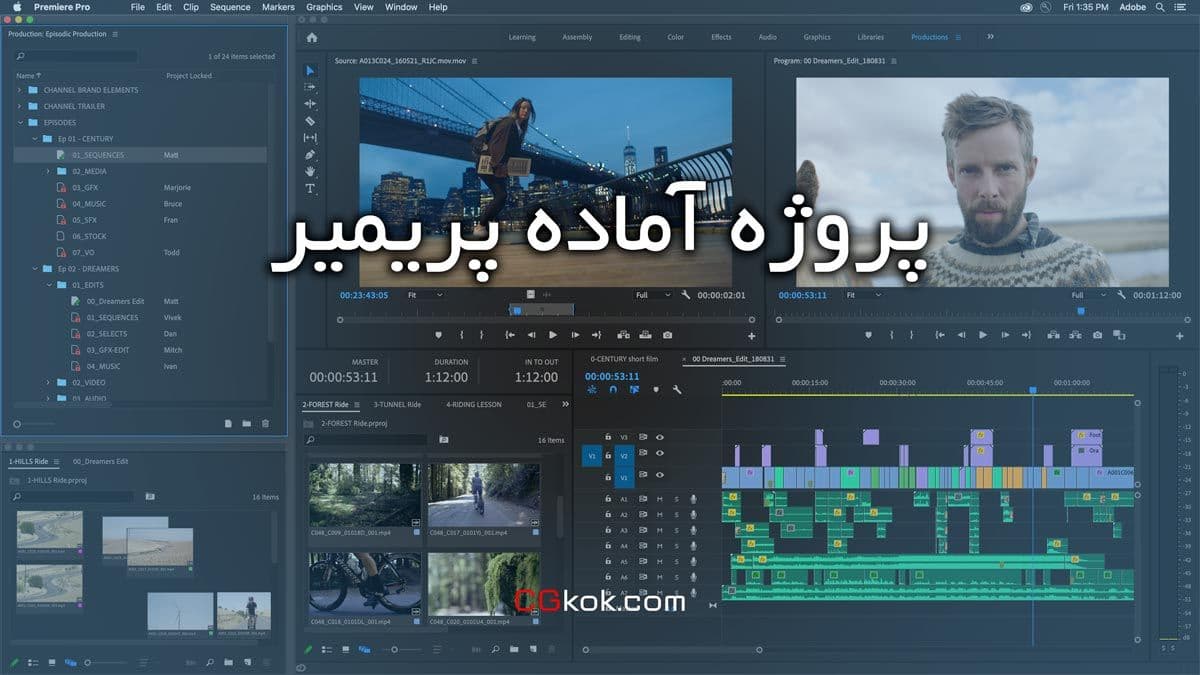
Task: Toggle V3 track visibility eye
Action: (x=660, y=437)
